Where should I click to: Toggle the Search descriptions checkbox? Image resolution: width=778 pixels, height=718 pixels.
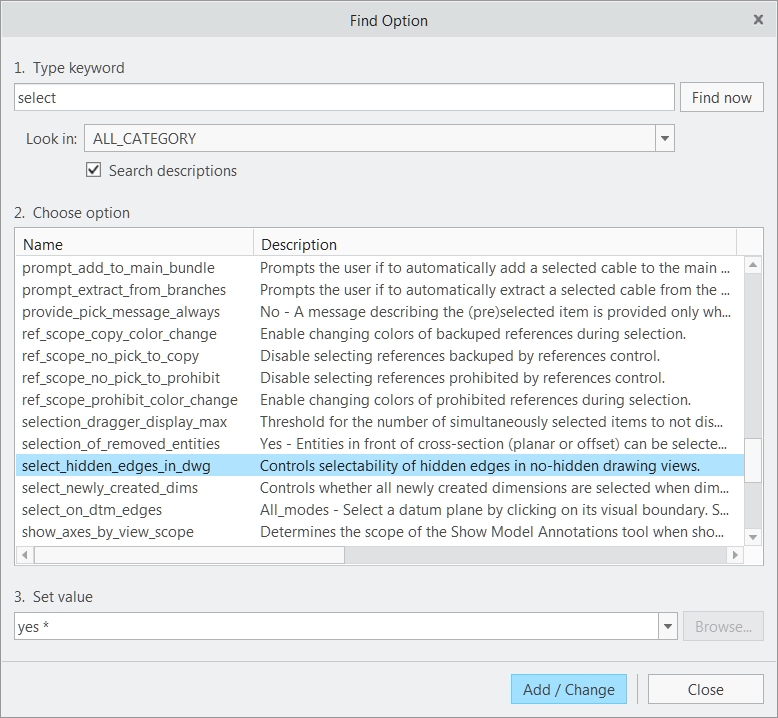[x=94, y=170]
